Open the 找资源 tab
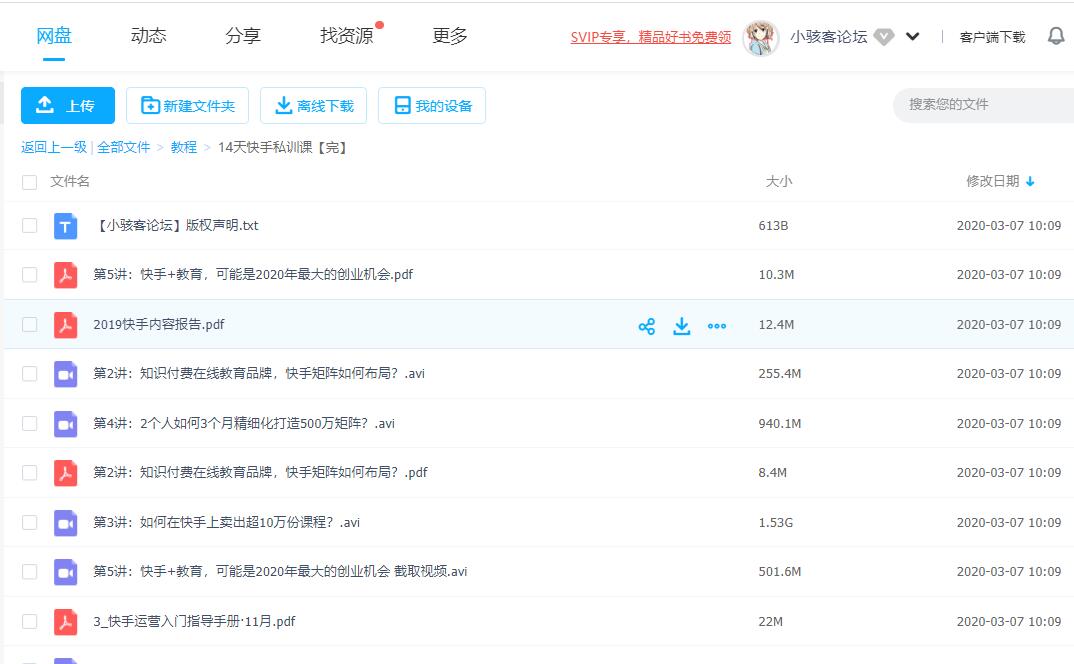Image resolution: width=1074 pixels, height=664 pixels. pyautogui.click(x=347, y=36)
